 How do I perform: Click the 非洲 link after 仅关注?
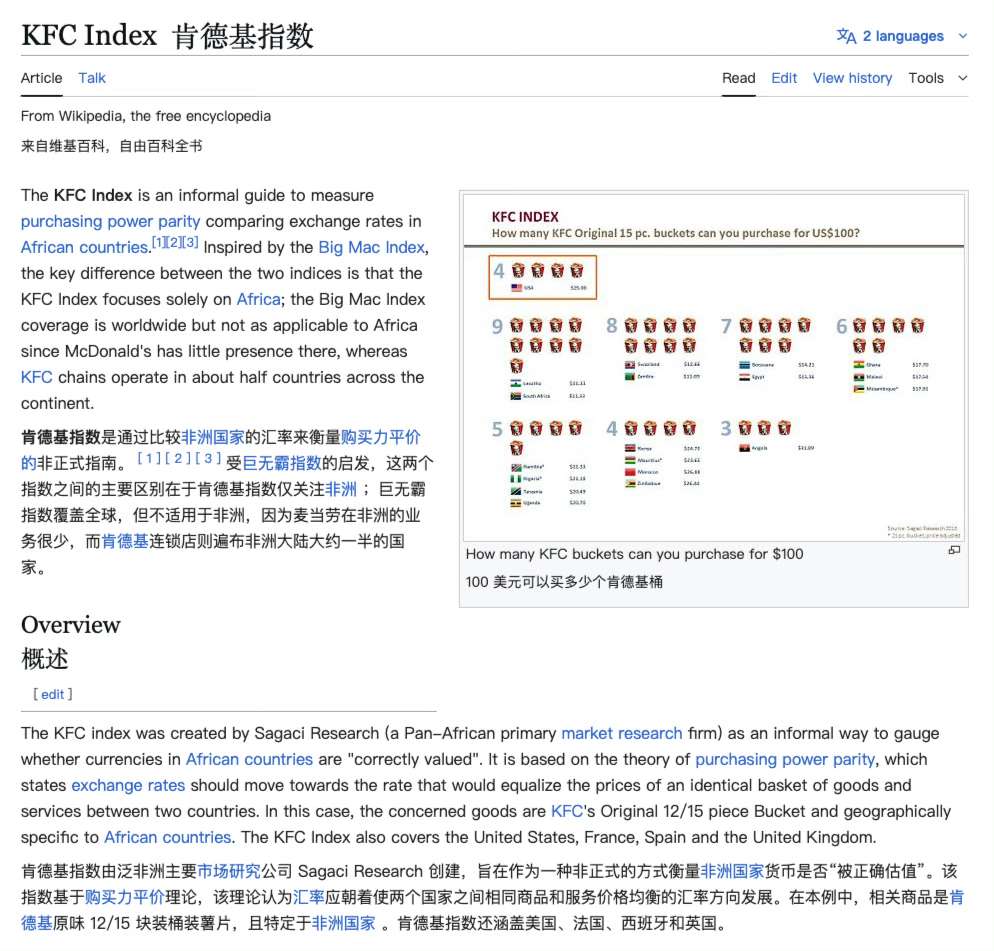[341, 489]
